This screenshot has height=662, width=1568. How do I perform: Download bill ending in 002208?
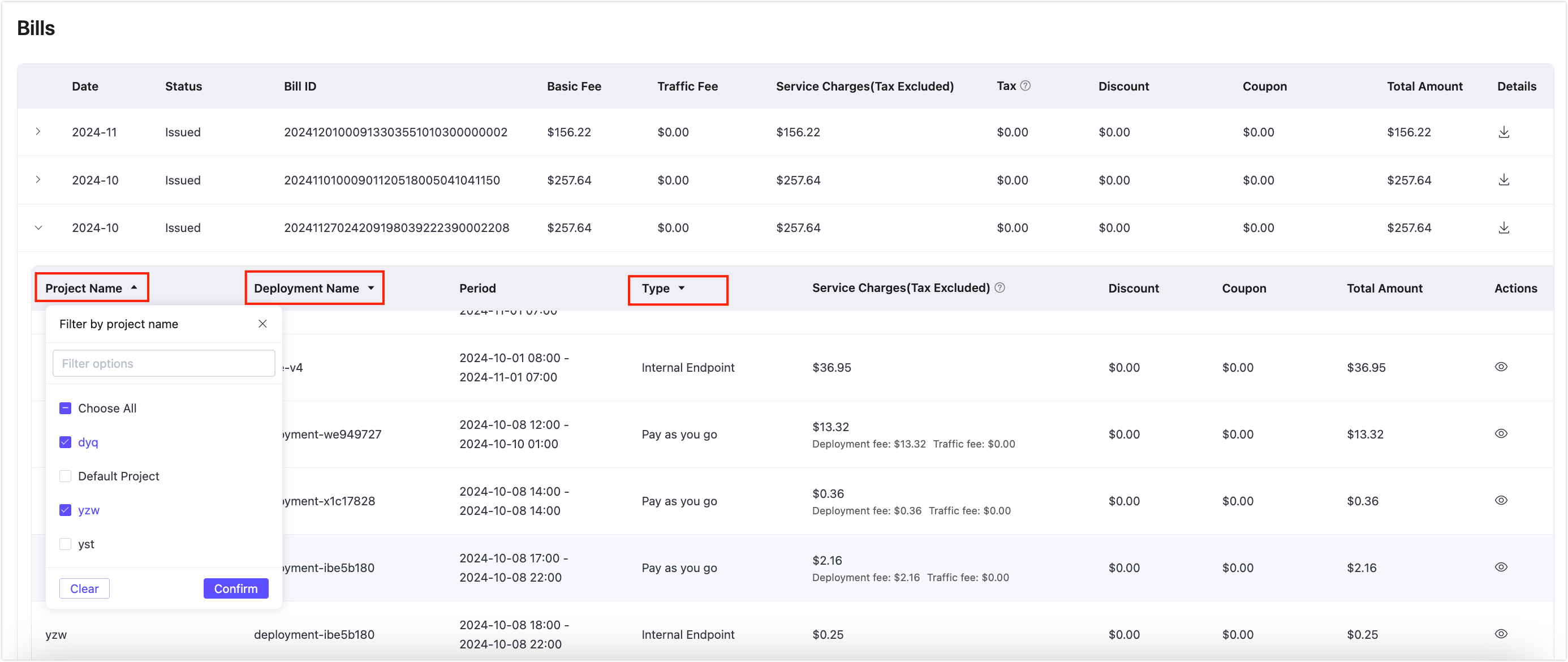pos(1504,228)
